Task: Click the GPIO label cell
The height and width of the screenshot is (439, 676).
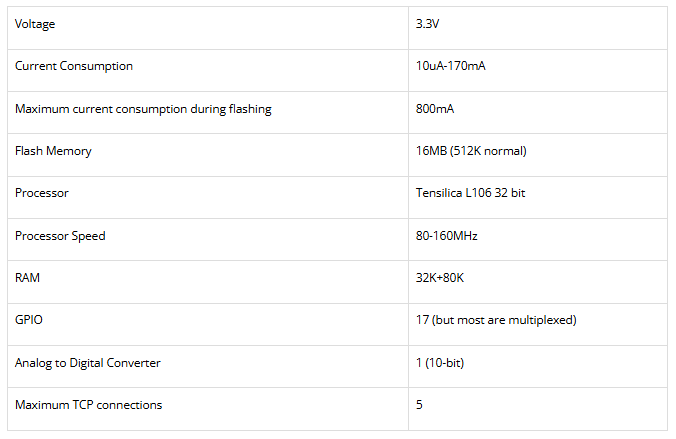Action: [29, 320]
